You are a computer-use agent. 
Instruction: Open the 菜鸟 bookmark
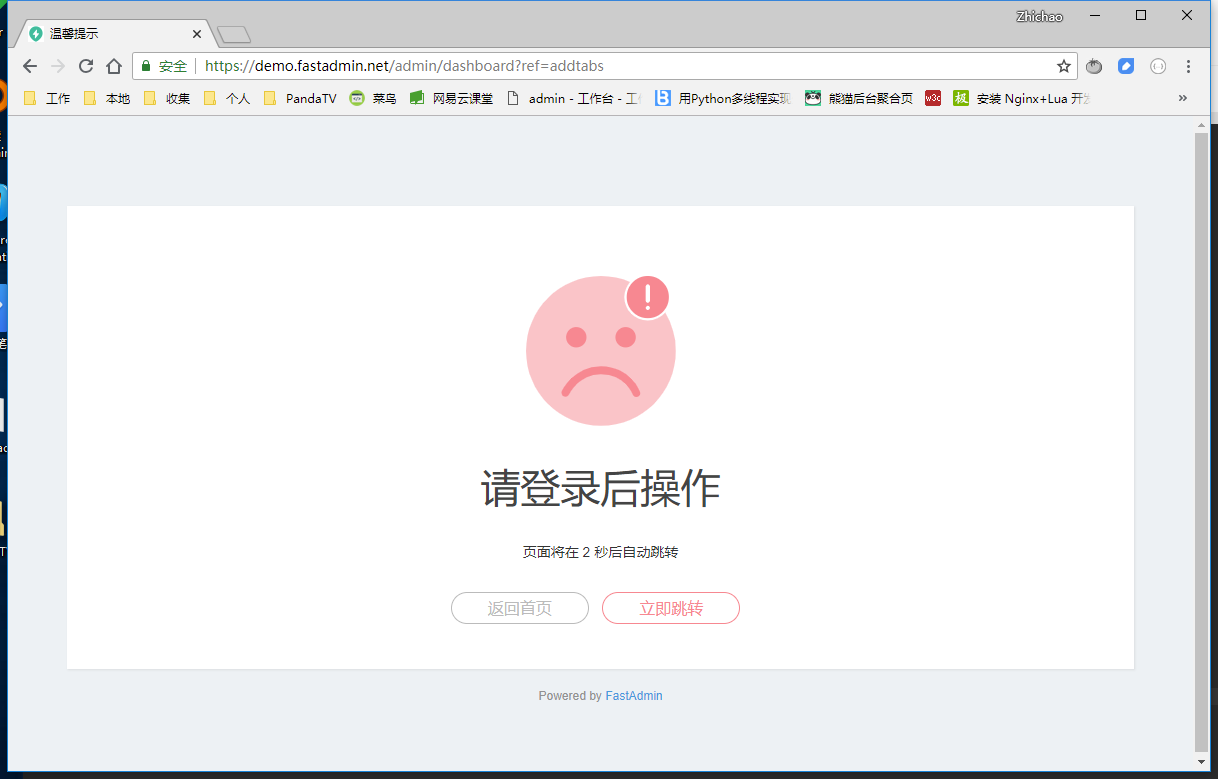[372, 98]
